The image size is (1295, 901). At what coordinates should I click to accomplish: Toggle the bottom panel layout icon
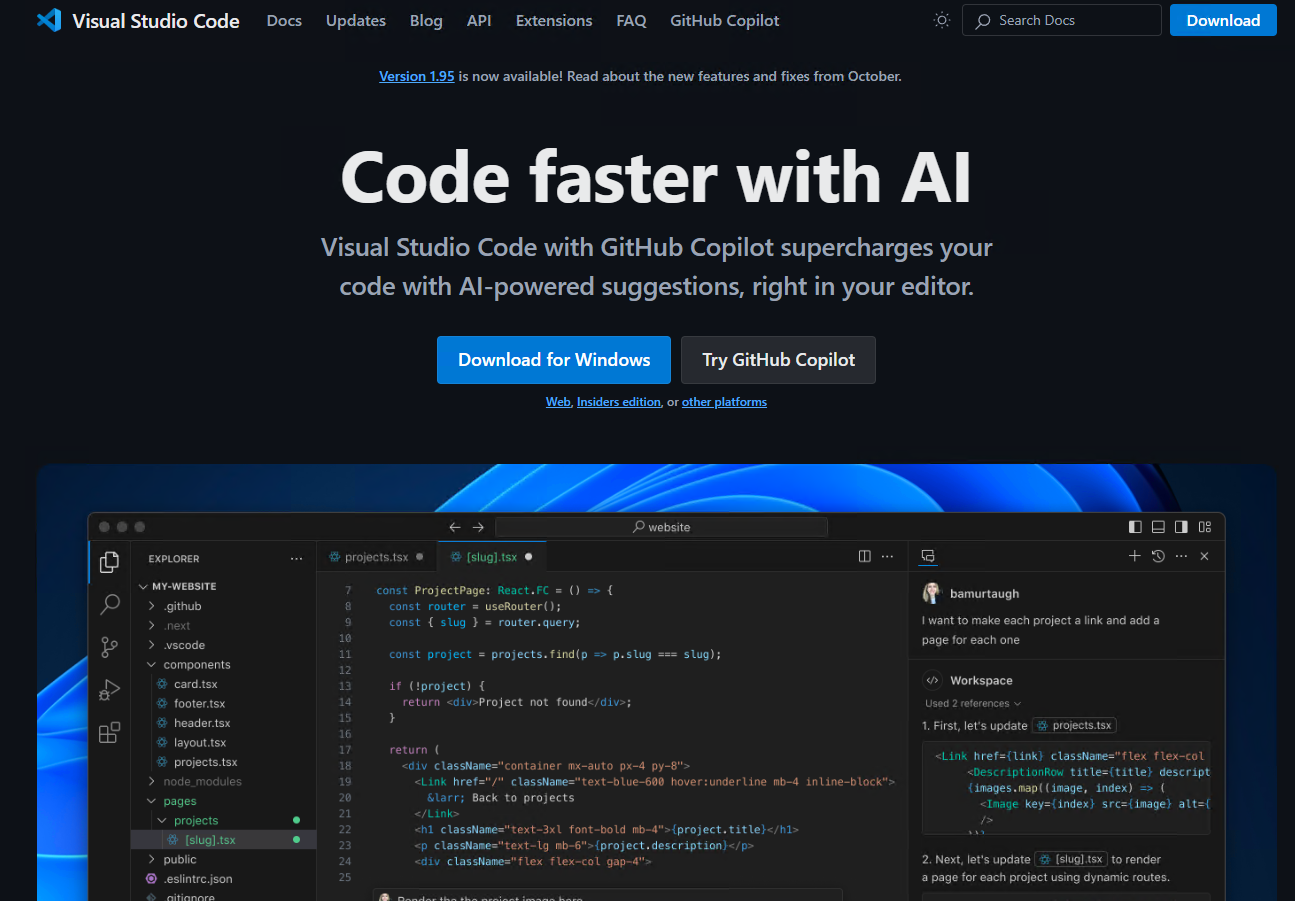(1158, 527)
